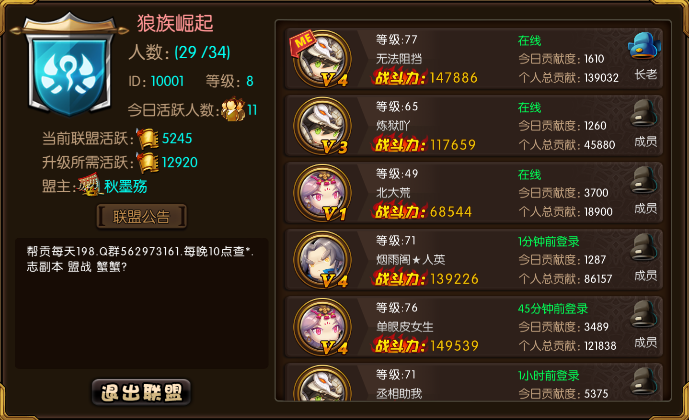Screen dimensions: 689x420
Task: Select member row 丞相助我
Action: [x=473, y=381]
